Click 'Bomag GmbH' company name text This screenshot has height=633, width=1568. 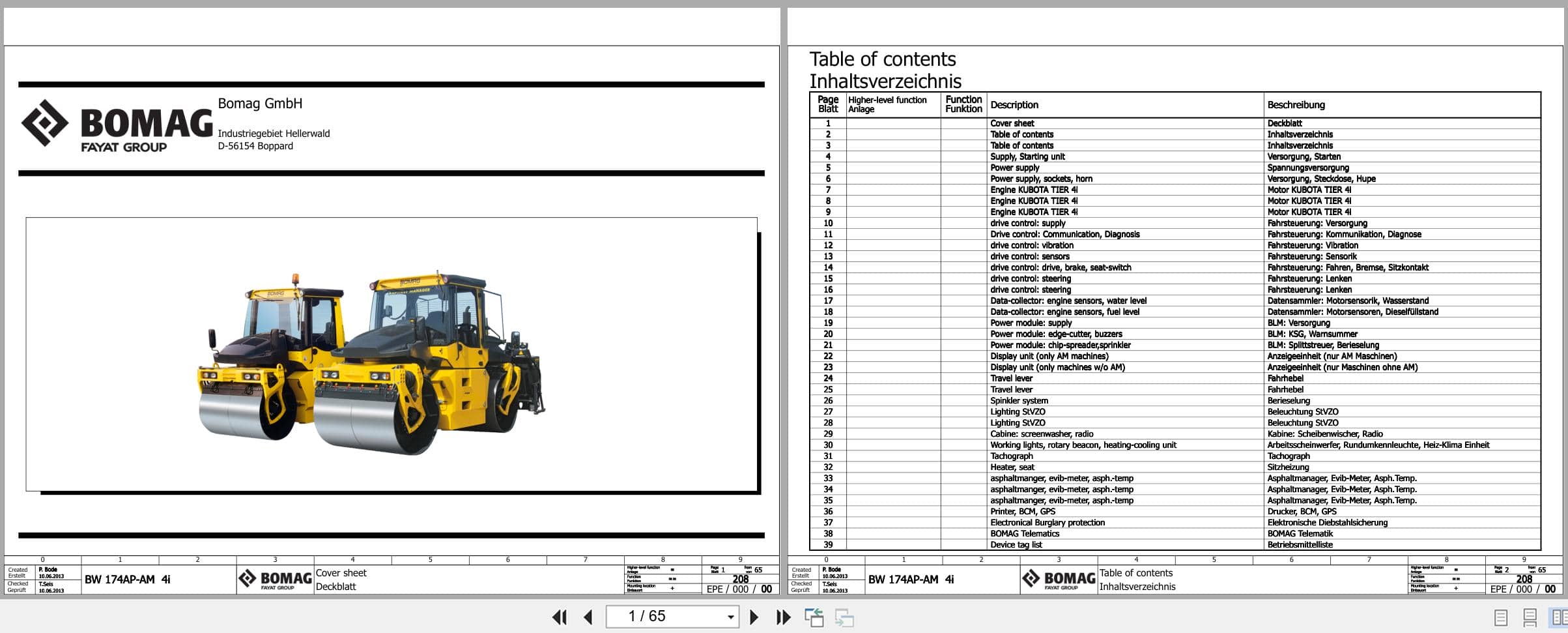pos(260,103)
